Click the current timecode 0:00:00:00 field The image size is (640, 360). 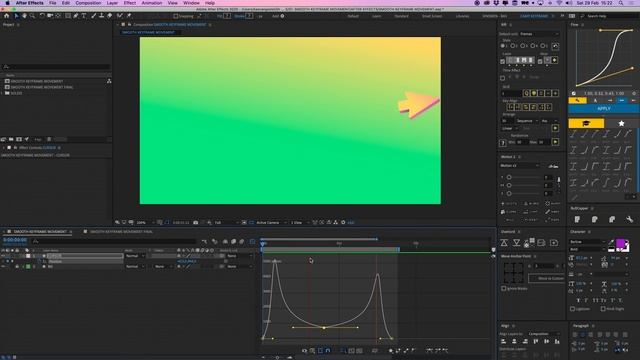15,240
